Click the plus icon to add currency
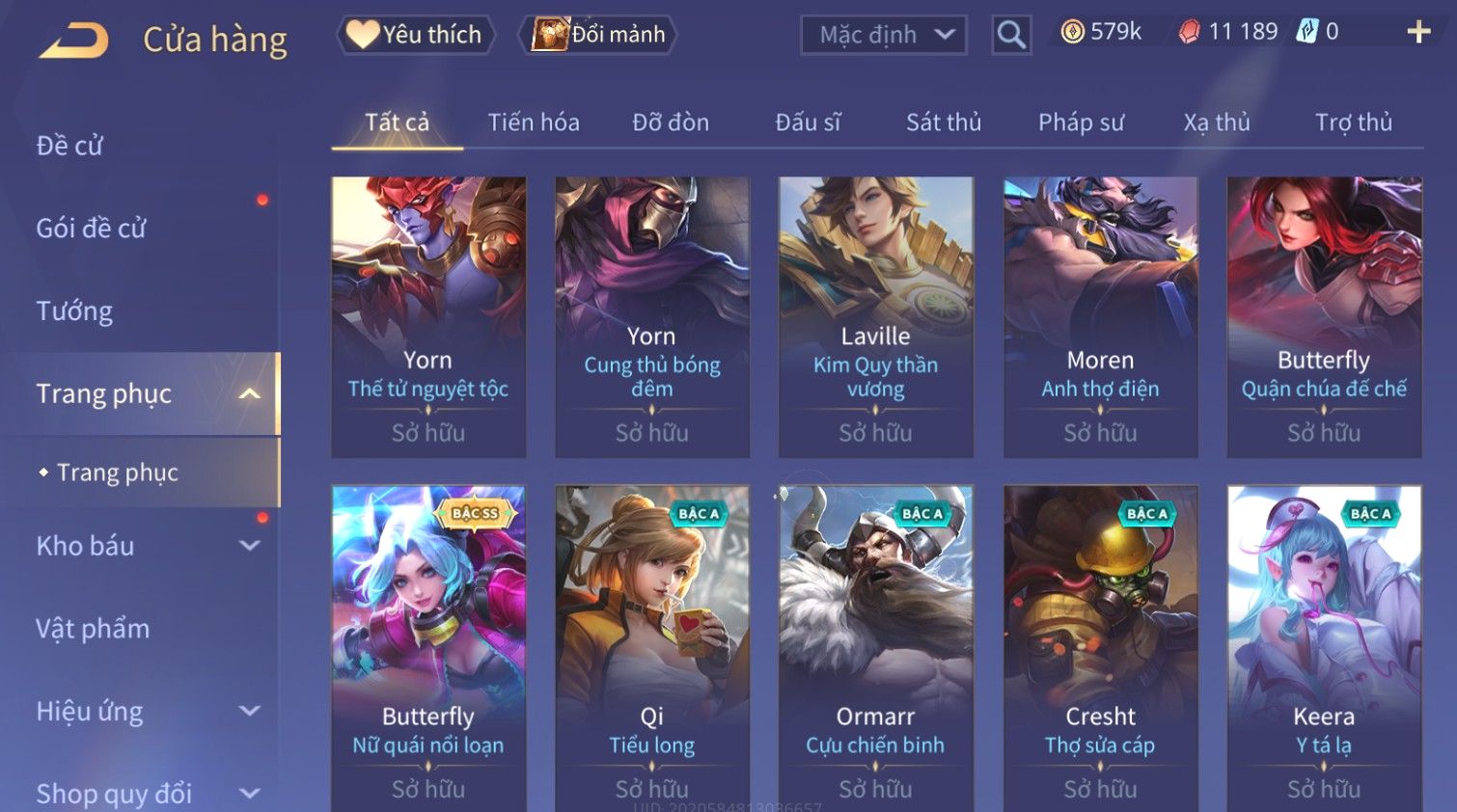 [x=1418, y=33]
